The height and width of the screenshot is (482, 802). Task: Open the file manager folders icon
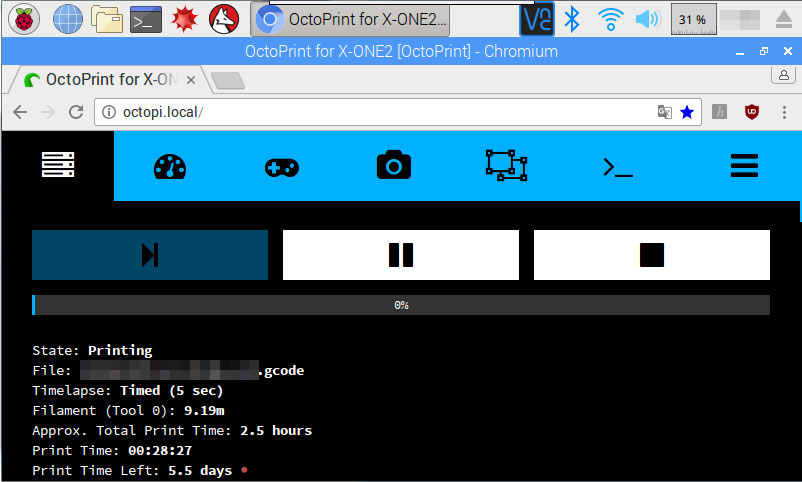point(107,19)
